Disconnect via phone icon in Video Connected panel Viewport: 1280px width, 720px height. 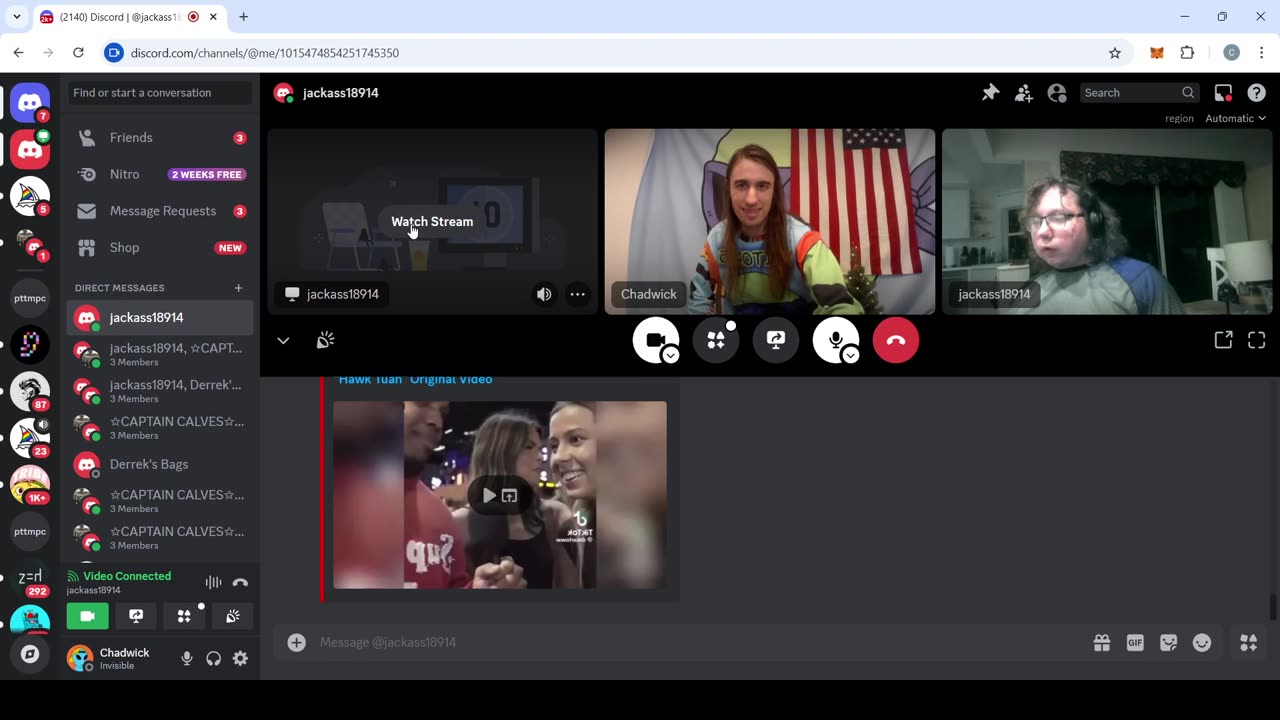pyautogui.click(x=240, y=582)
